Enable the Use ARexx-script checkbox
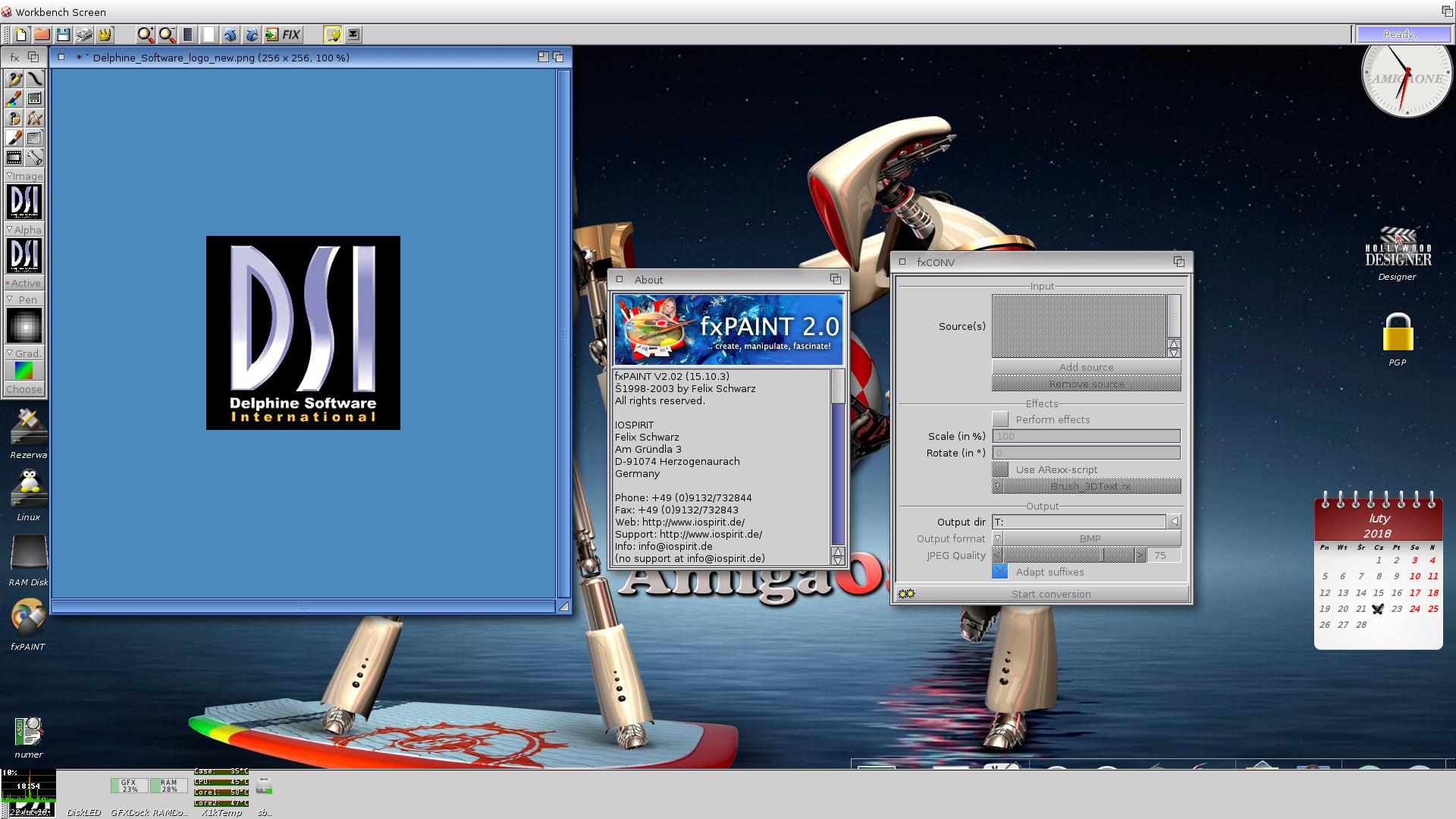1456x819 pixels. [x=1000, y=469]
